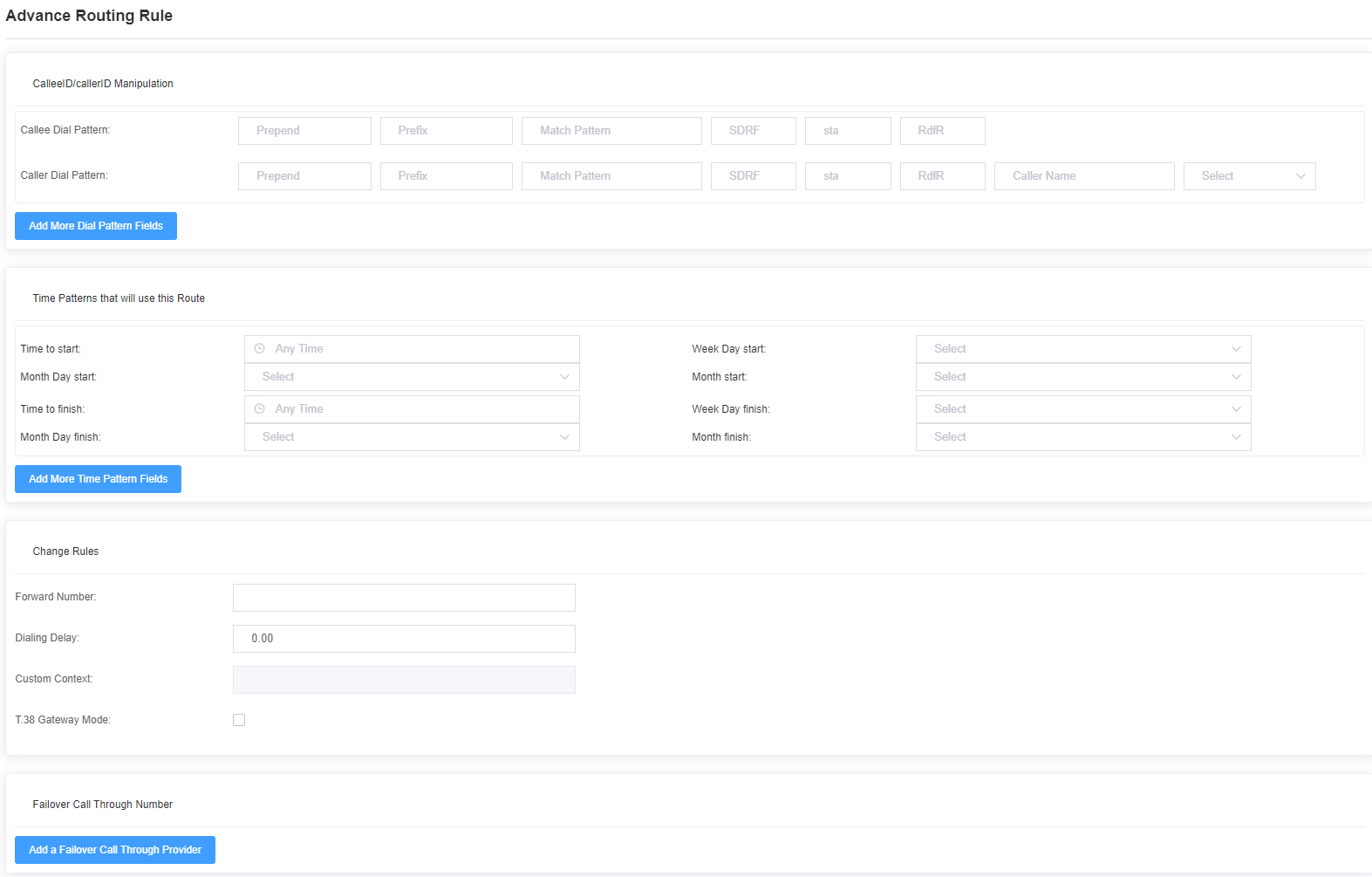The image size is (1372, 877).
Task: Click Add More Time Pattern Fields button
Action: point(98,479)
